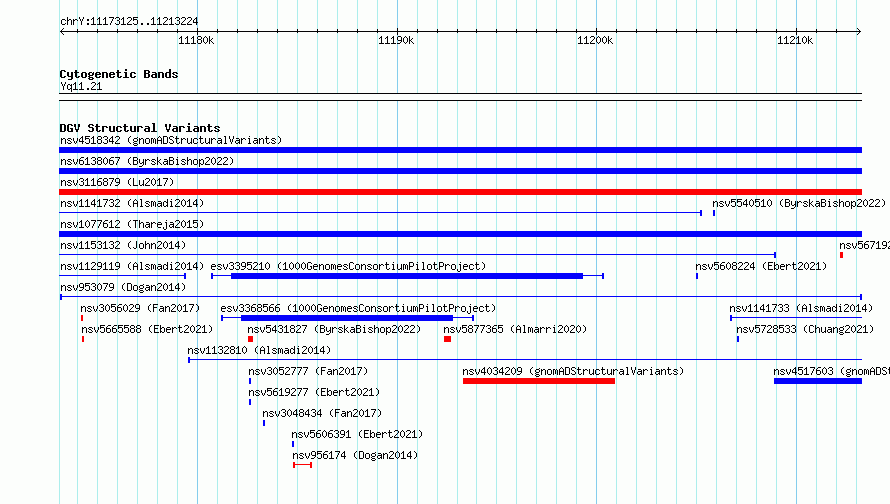
Task: Open the nsv5606391 (Ebert2021) label
Action: click(357, 434)
